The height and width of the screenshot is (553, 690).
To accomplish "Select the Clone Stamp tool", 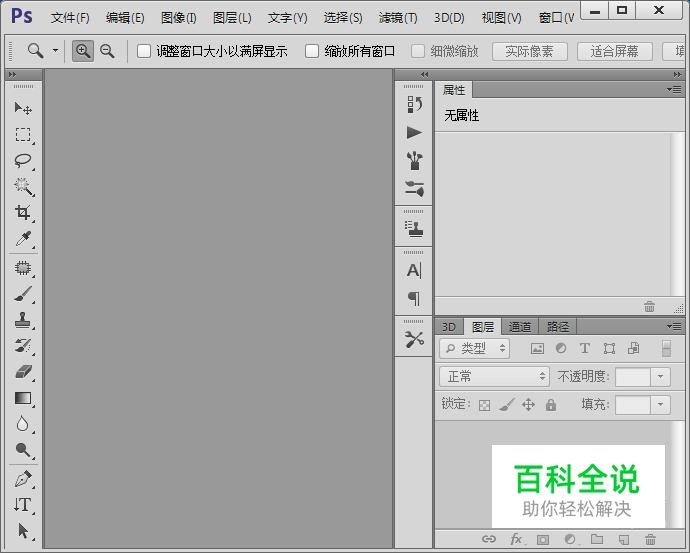I will point(23,320).
